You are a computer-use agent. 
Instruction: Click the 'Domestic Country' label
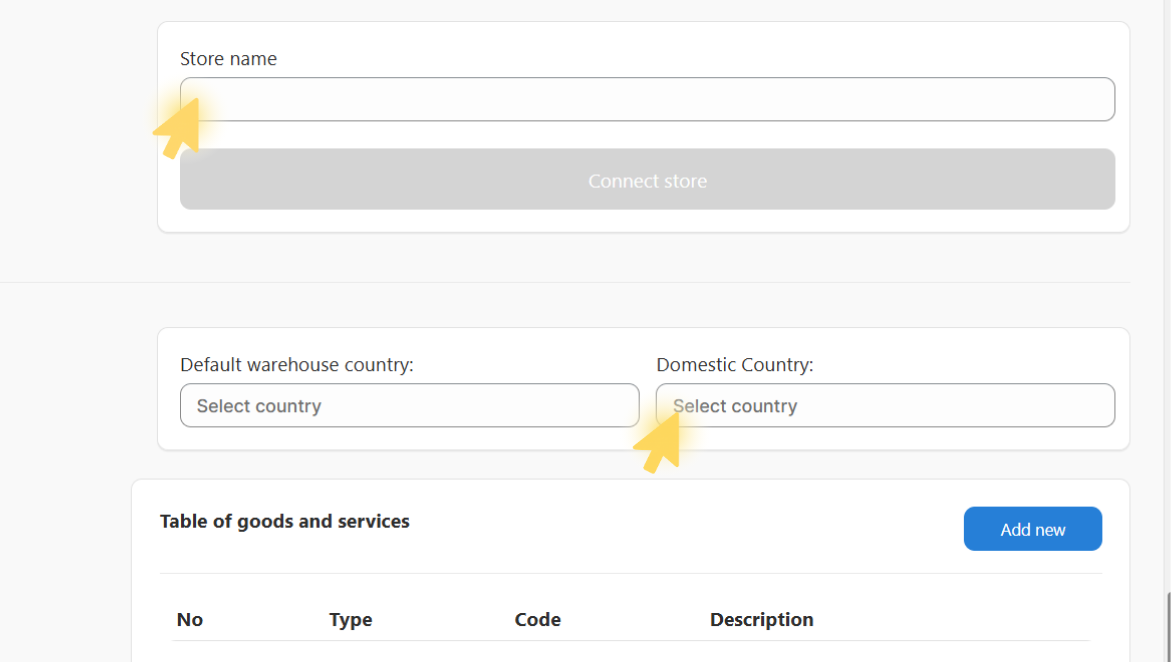(735, 364)
